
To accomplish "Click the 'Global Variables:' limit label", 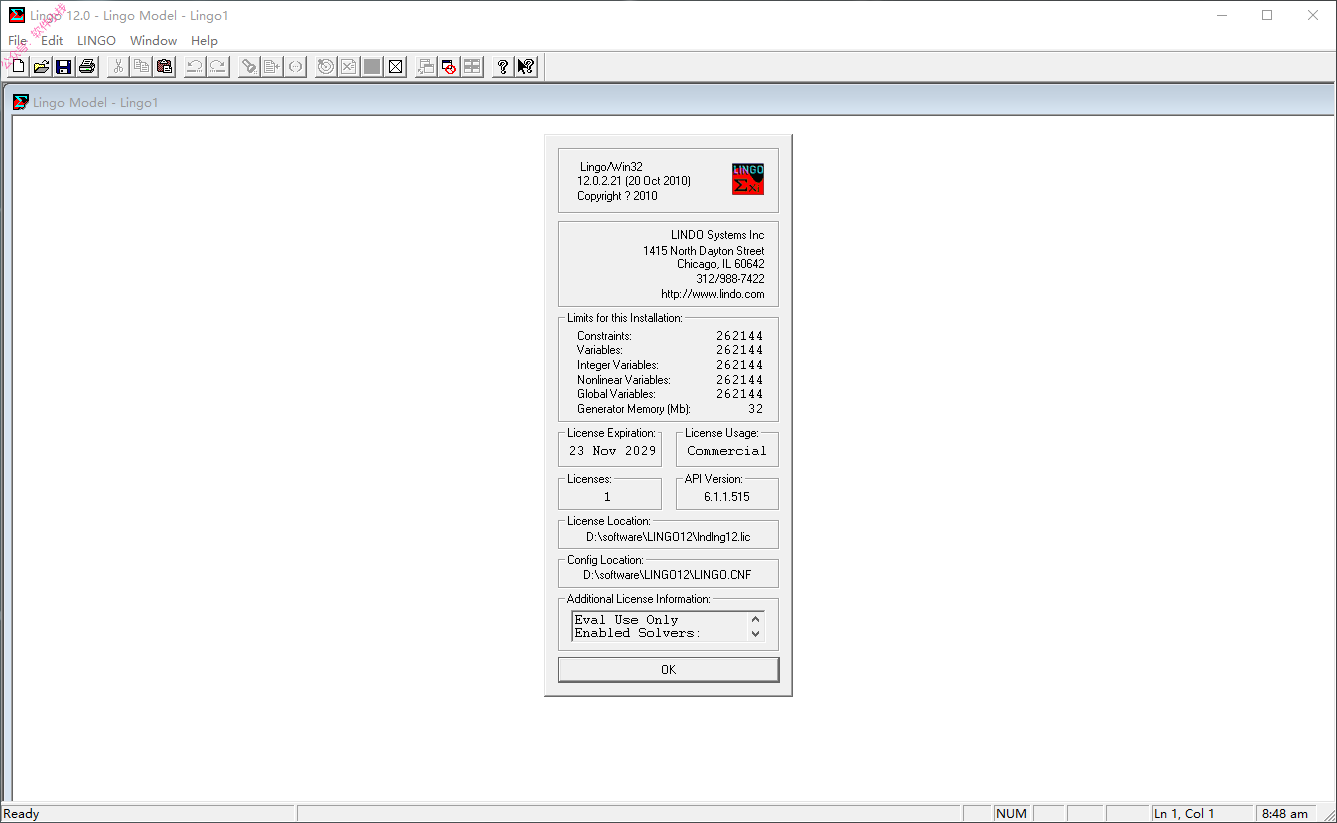I will (x=617, y=394).
